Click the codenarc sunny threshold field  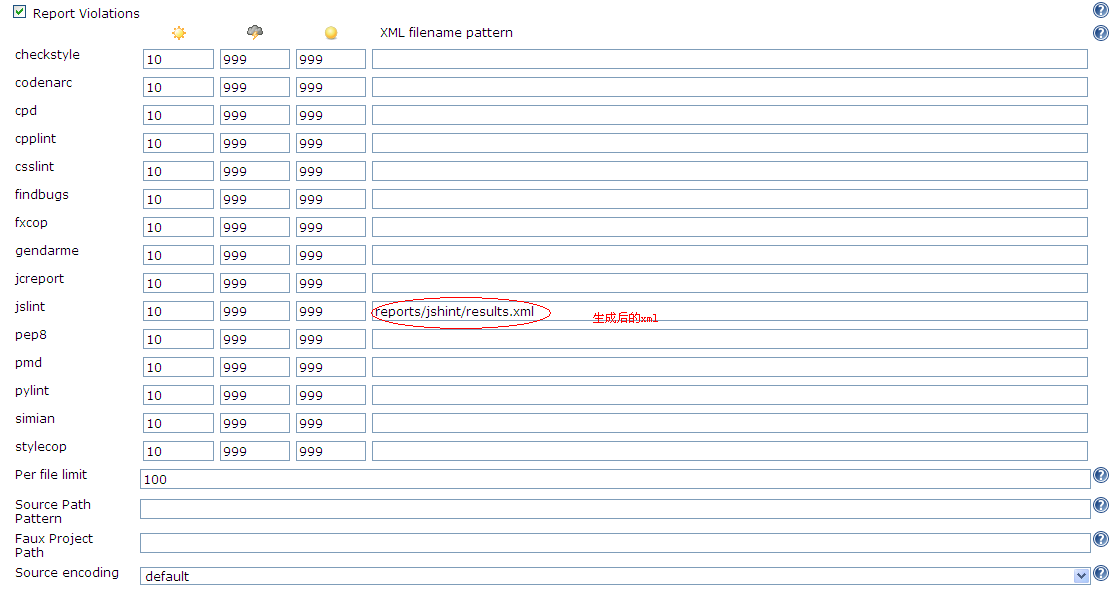[x=178, y=87]
